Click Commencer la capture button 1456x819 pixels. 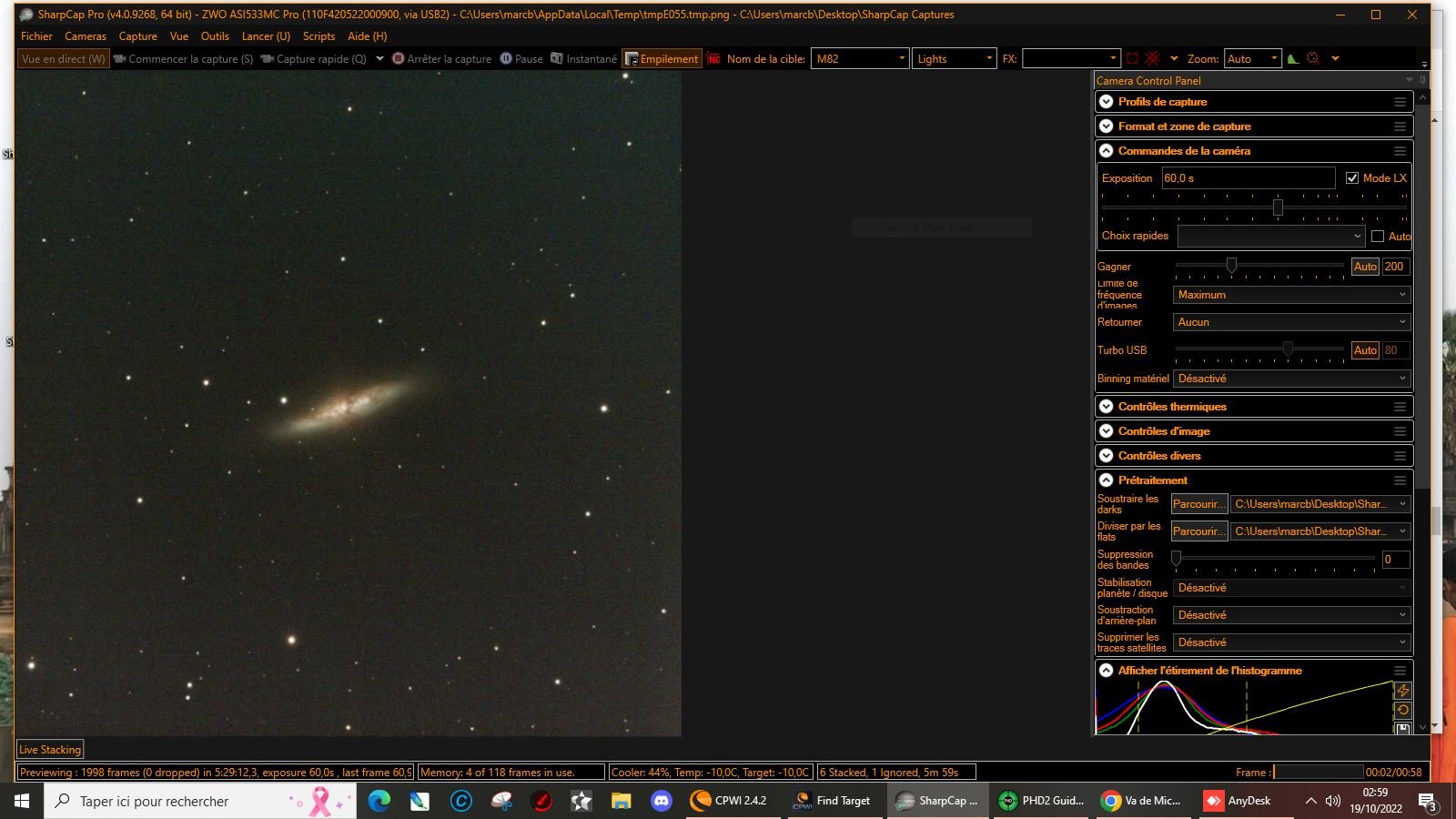coord(183,58)
